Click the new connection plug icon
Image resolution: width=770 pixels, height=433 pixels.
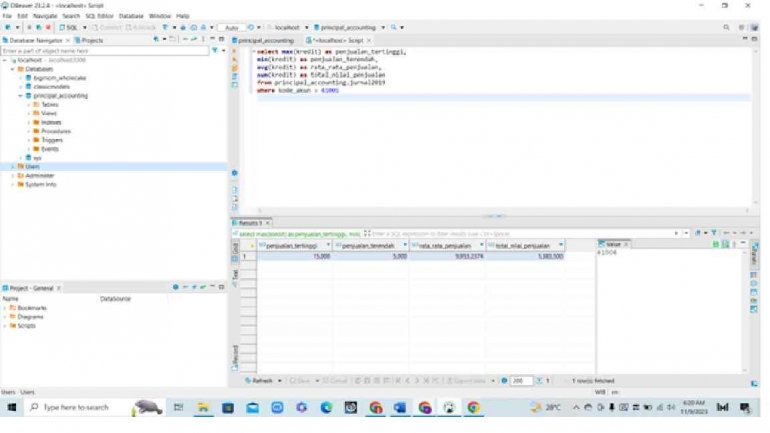pyautogui.click(x=8, y=27)
